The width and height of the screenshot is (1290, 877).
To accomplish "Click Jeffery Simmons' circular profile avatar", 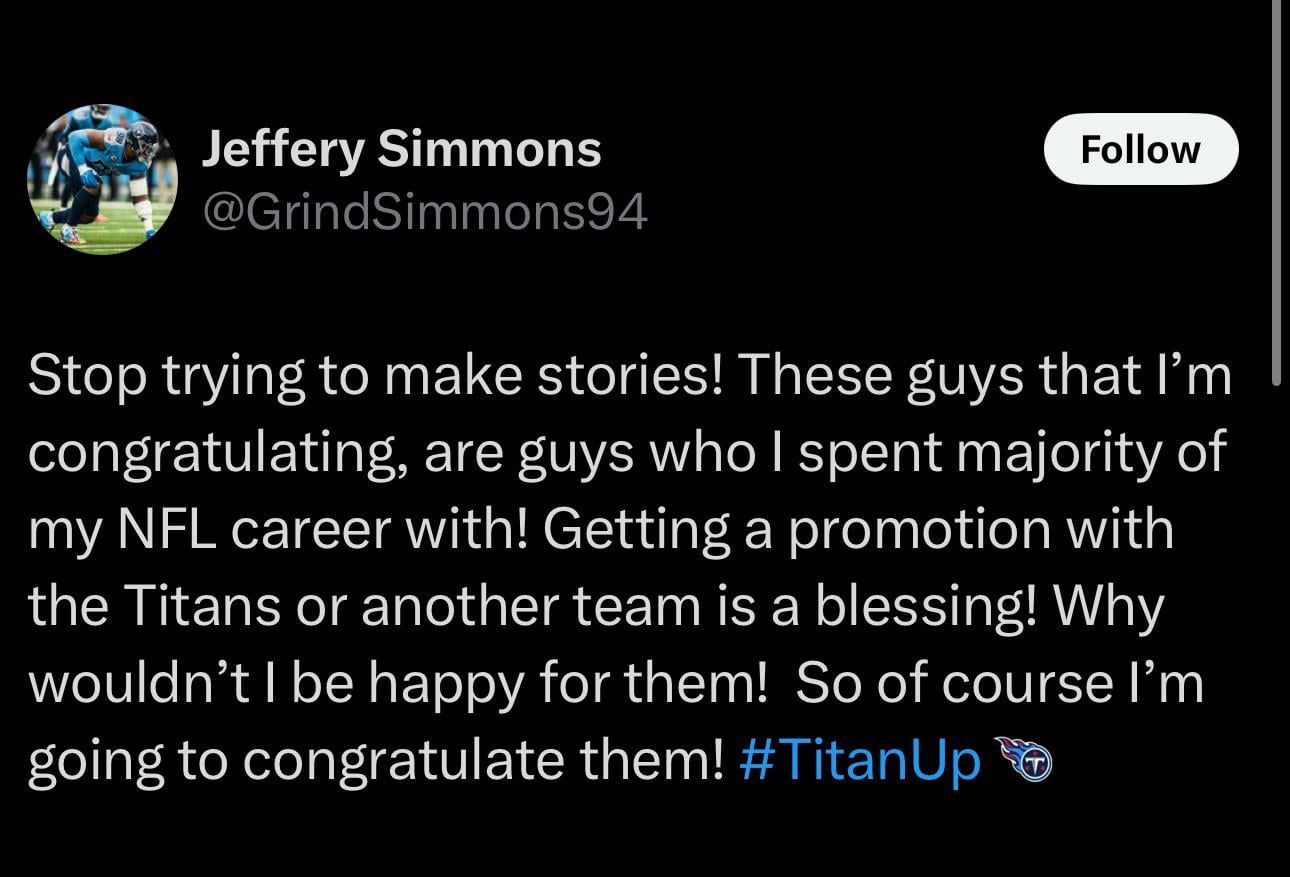I will tap(101, 174).
